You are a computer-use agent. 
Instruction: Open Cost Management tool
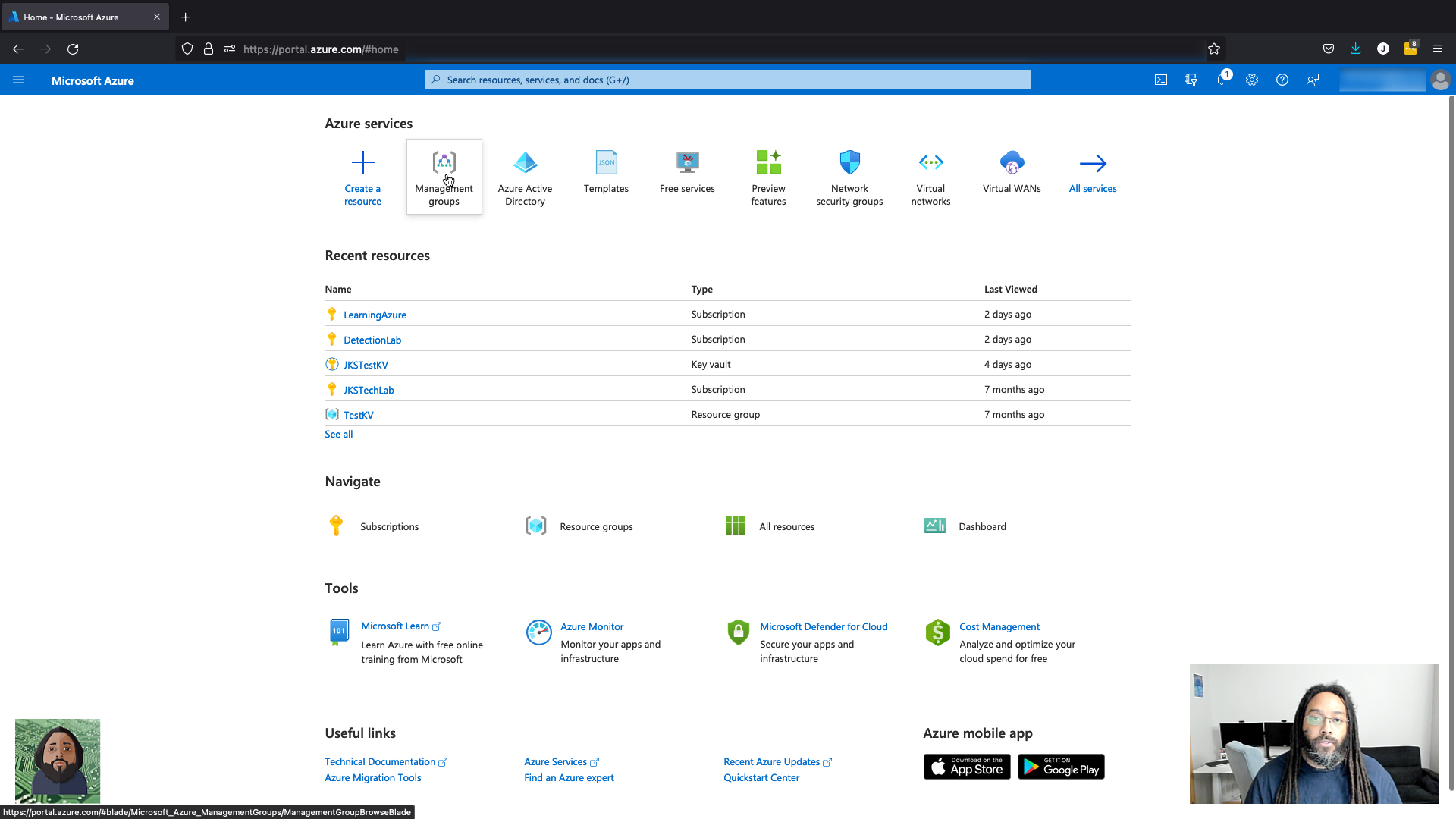[x=999, y=626]
